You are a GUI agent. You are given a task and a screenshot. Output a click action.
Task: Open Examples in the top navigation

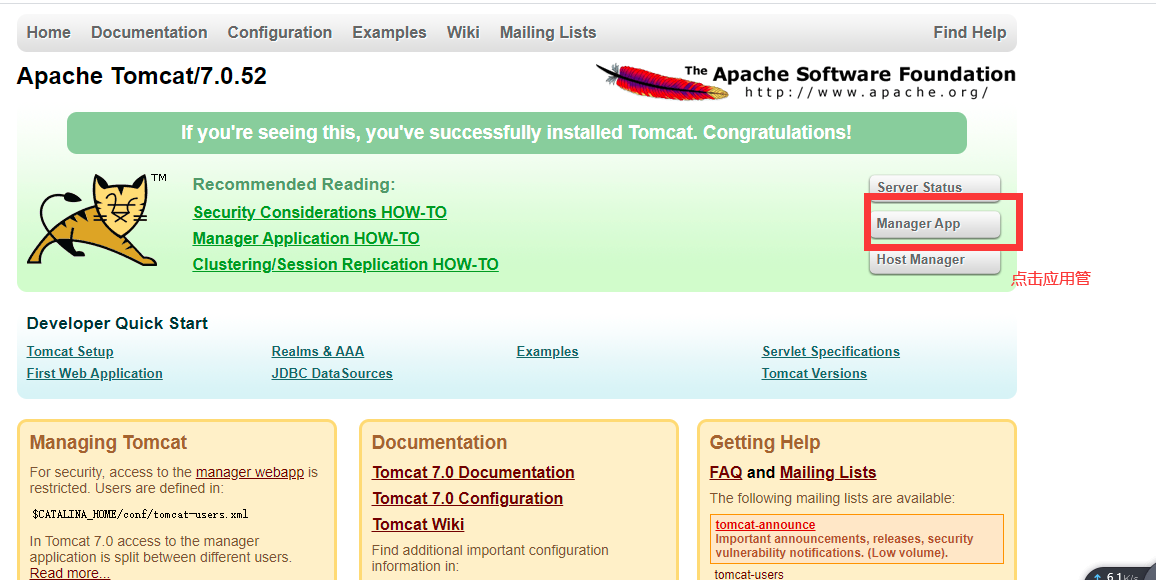[x=389, y=32]
